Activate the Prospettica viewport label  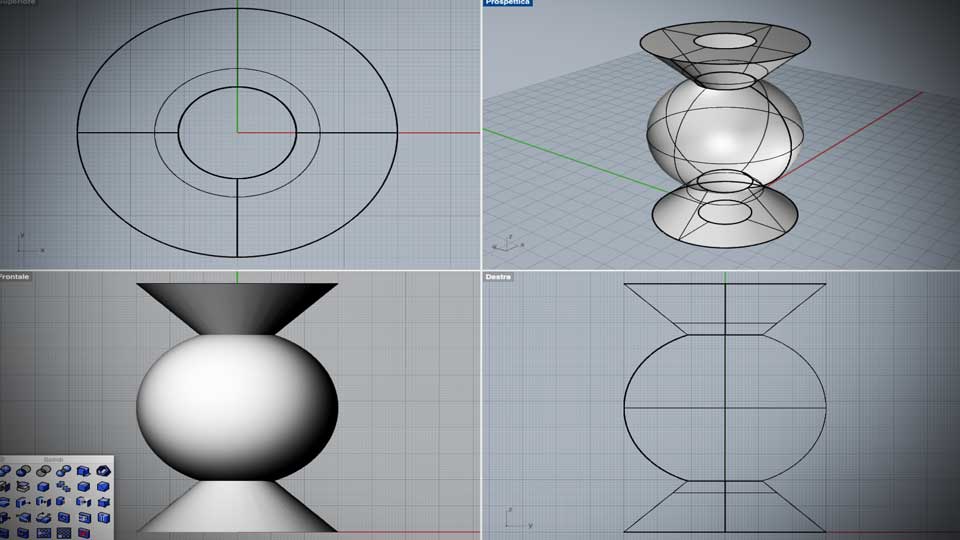click(x=508, y=2)
